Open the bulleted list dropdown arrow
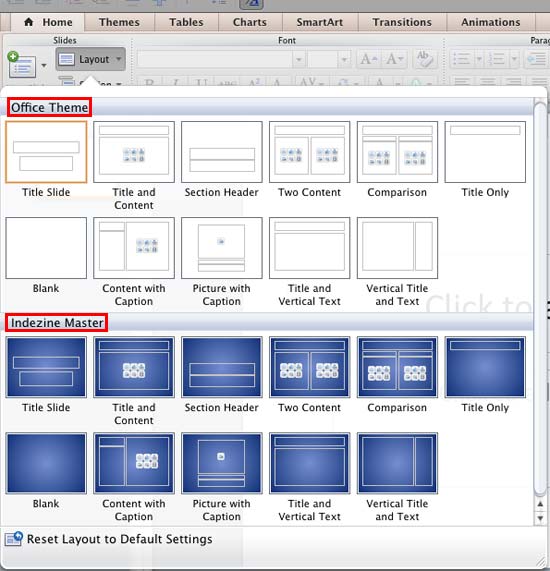The image size is (550, 571). click(479, 59)
